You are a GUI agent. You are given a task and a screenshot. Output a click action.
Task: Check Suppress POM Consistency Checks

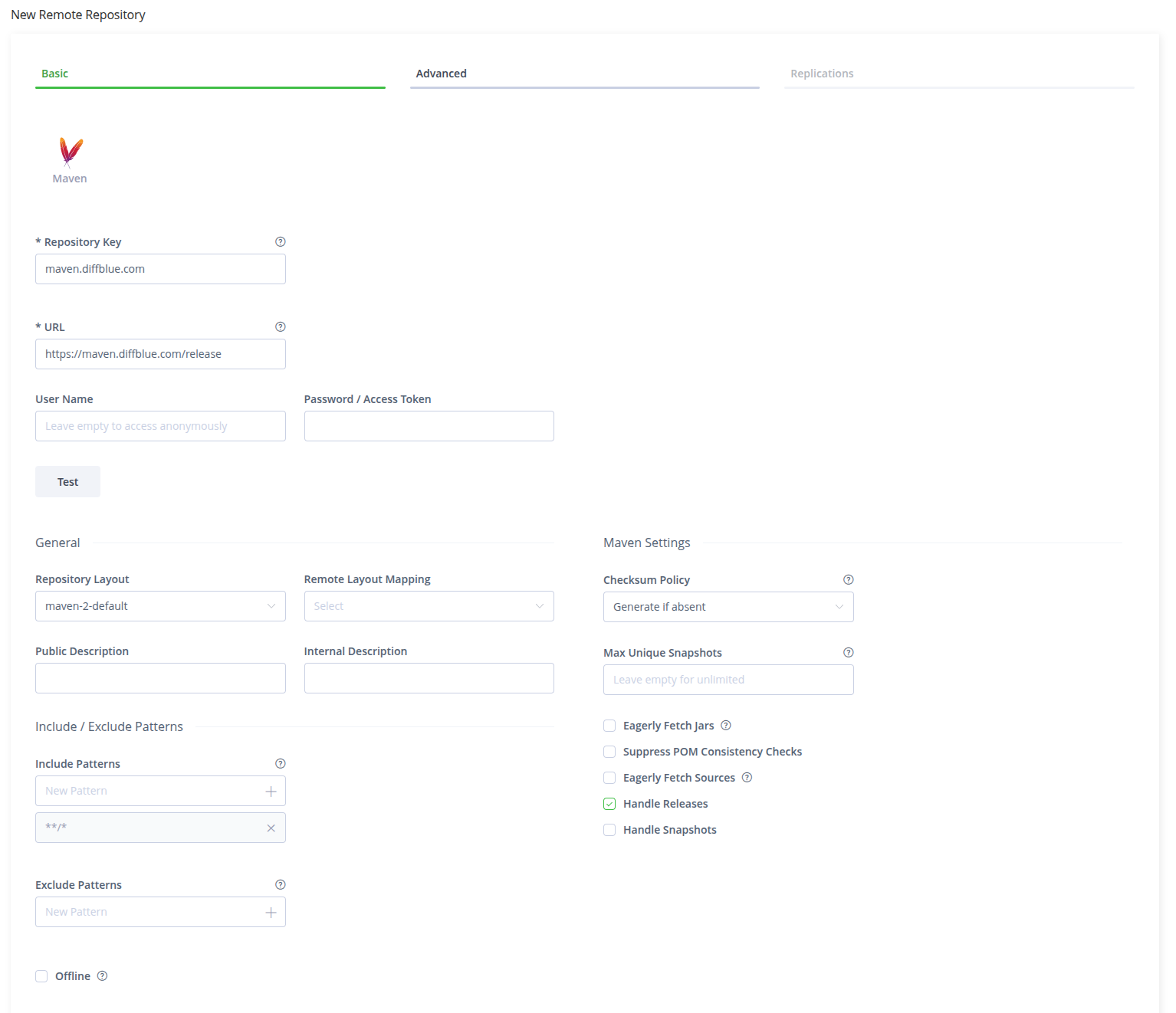(x=609, y=752)
